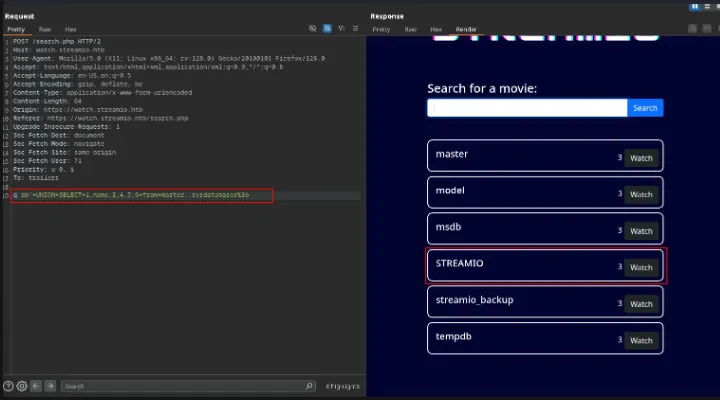Select the top-bottom split layout icon
Viewport: 720px width, 400px height.
pyautogui.click(x=707, y=6)
